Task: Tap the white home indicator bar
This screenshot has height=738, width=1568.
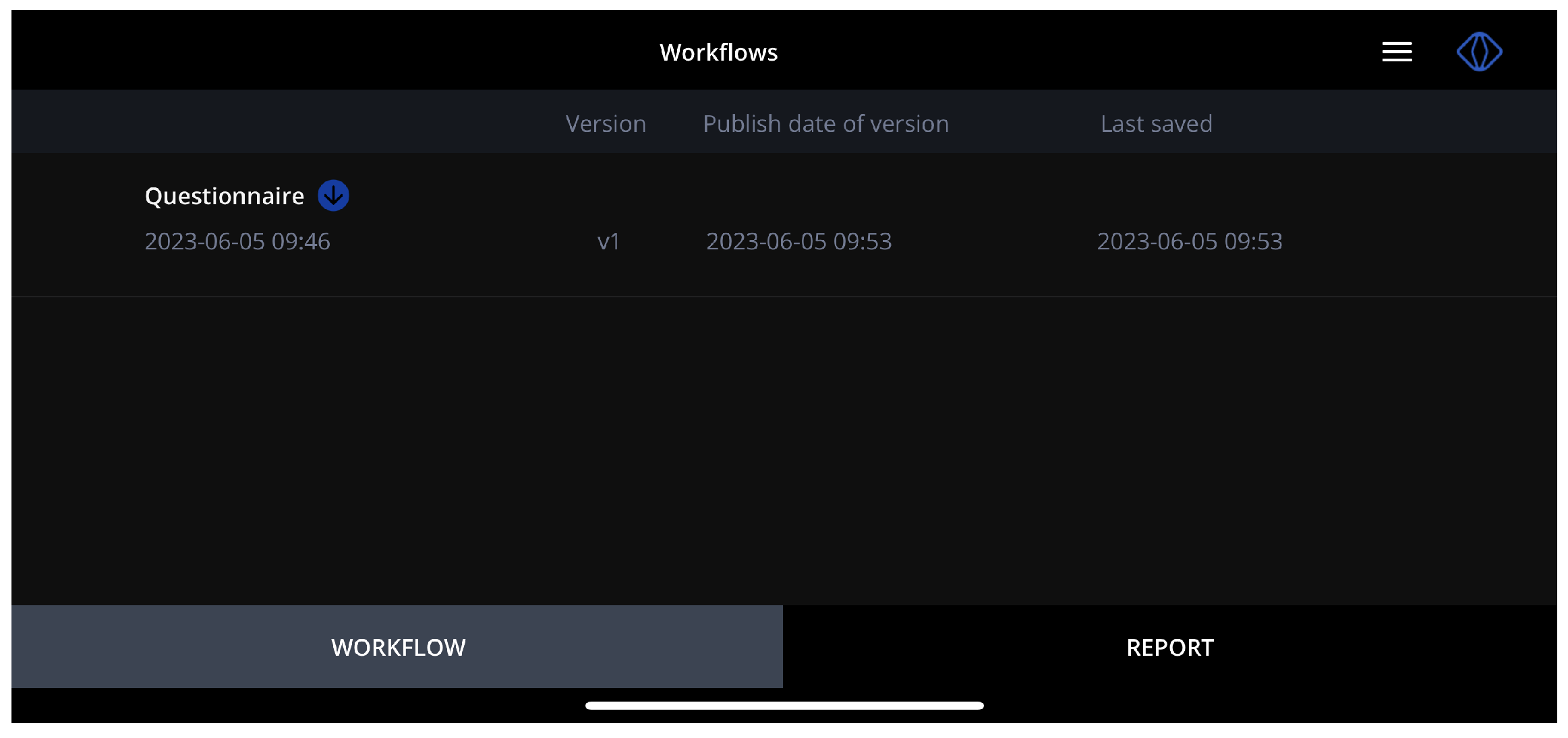Action: (784, 706)
